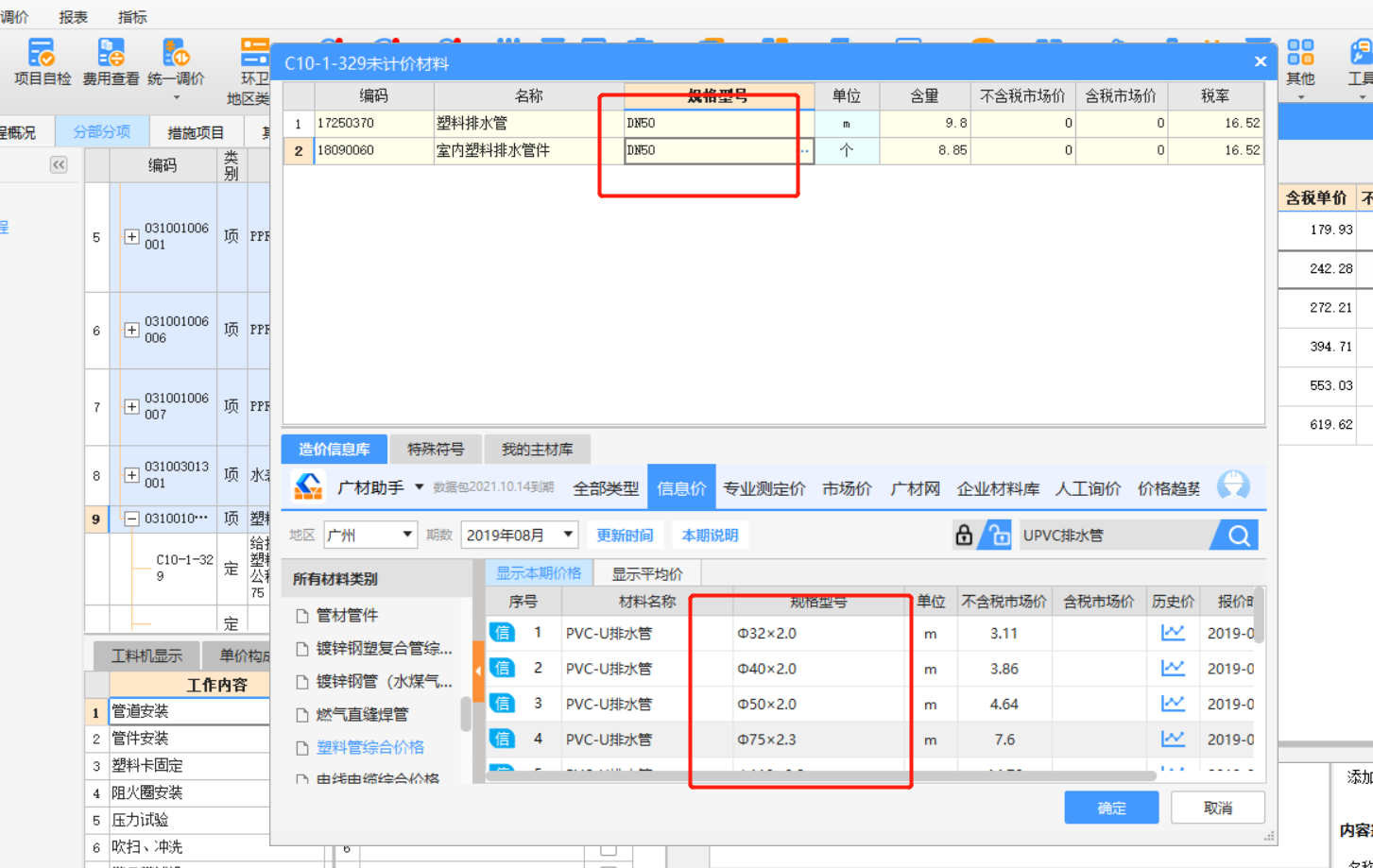Click the helmet avatar icon
Image resolution: width=1373 pixels, height=868 pixels.
(x=1233, y=486)
